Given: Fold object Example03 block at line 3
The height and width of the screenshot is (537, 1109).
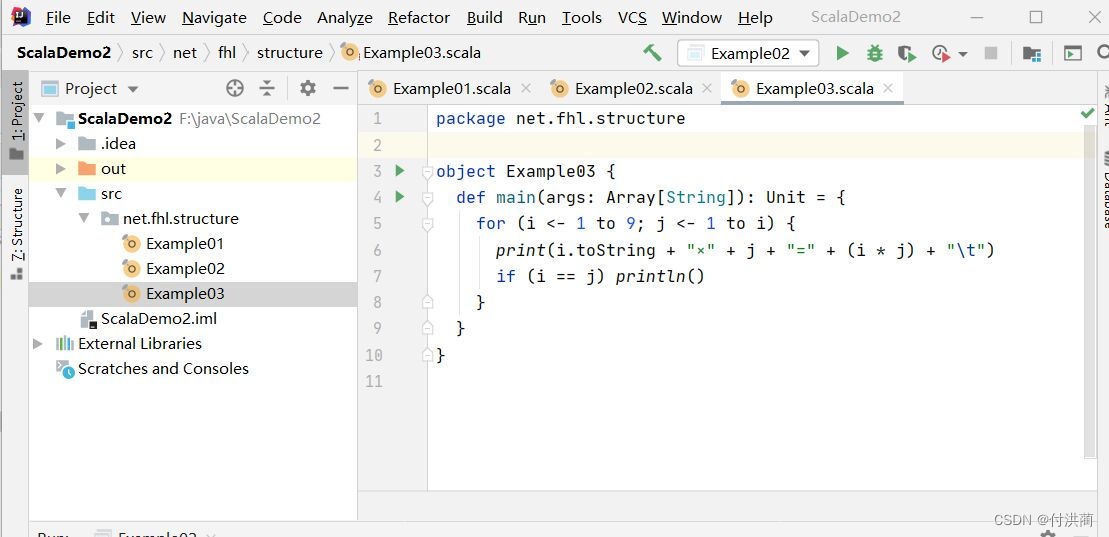Looking at the screenshot, I should [x=426, y=172].
